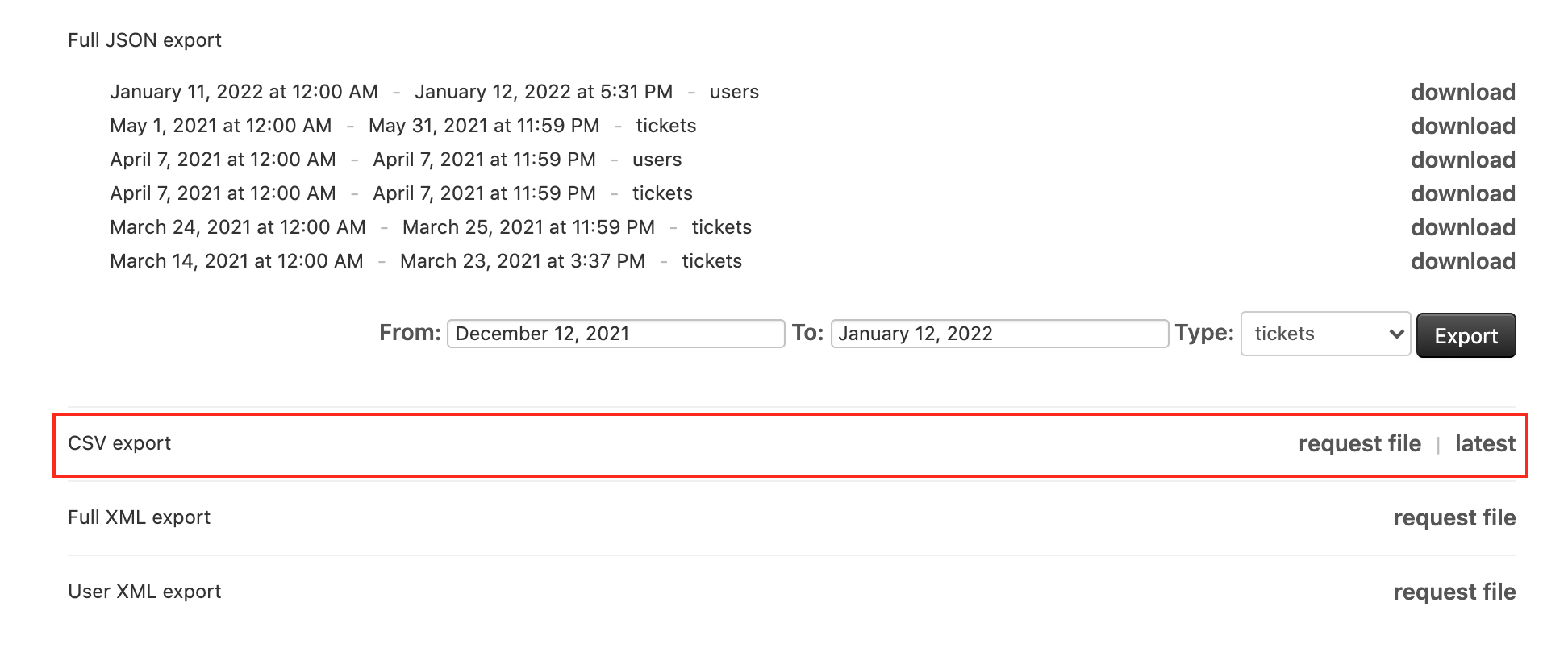1568x648 pixels.
Task: Request a new CSV export file
Action: click(1359, 443)
